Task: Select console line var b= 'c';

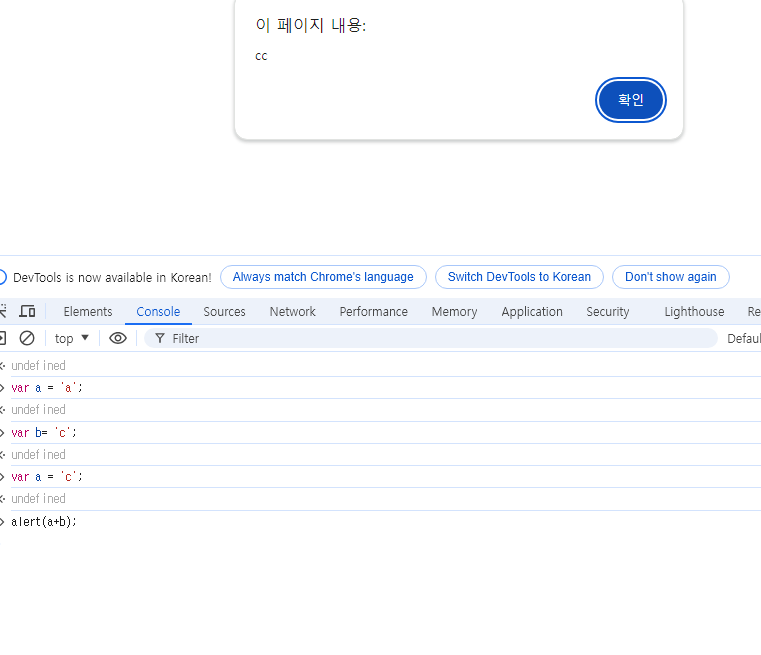Action: (x=44, y=432)
